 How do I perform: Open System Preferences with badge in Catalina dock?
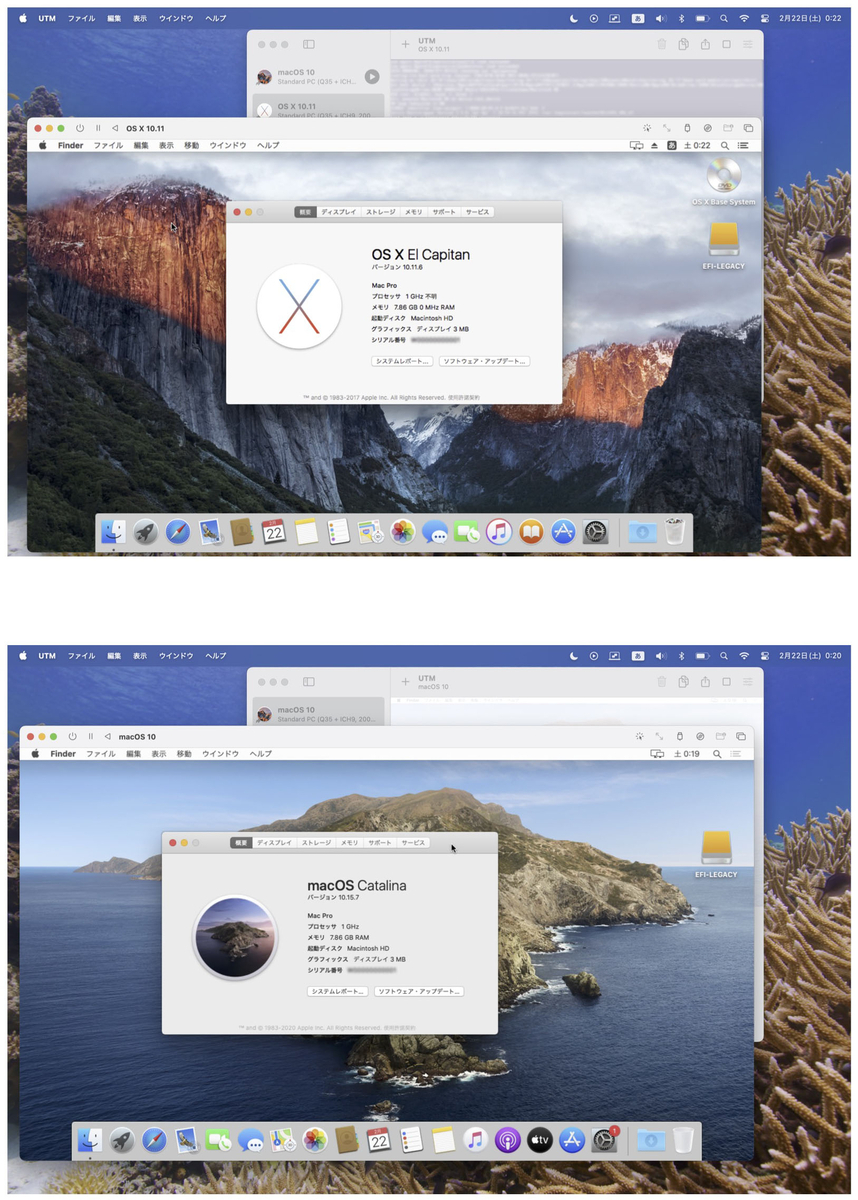click(x=604, y=1140)
